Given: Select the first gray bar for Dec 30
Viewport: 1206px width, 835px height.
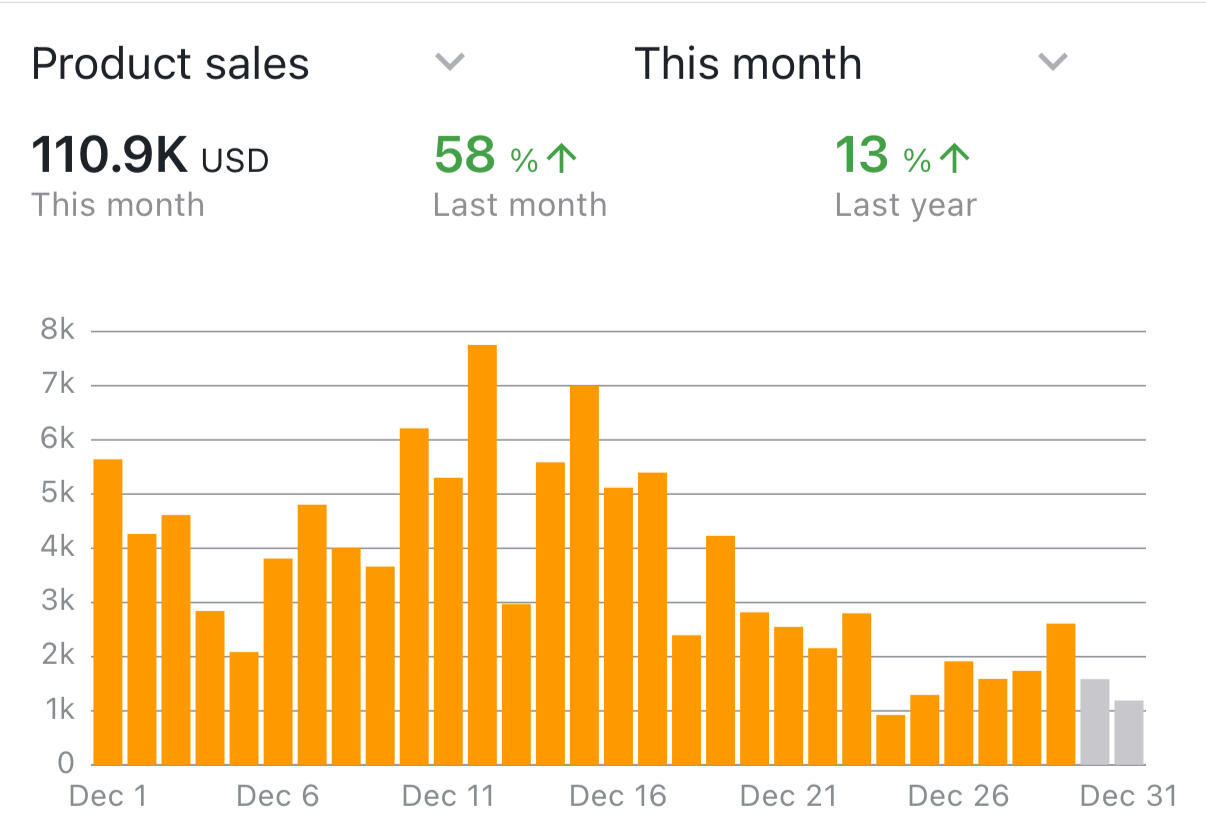Looking at the screenshot, I should (x=1095, y=721).
